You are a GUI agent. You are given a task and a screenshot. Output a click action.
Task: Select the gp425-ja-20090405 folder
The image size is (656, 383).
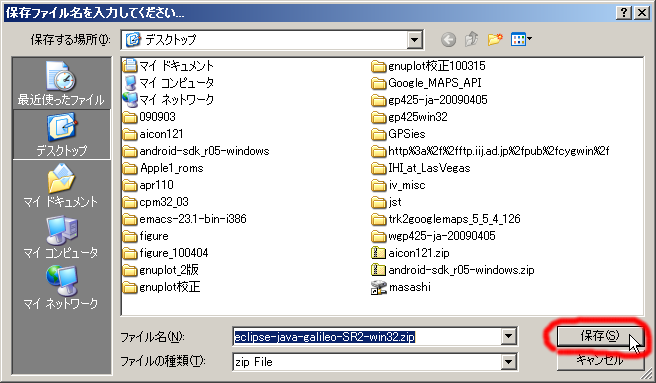(x=429, y=100)
